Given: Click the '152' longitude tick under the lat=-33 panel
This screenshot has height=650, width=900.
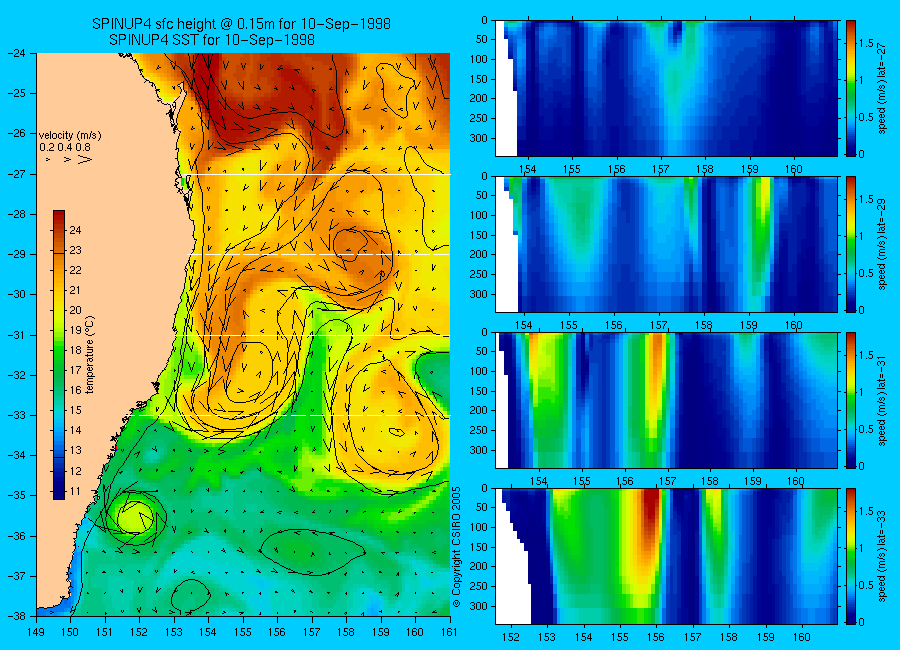Looking at the screenshot, I should 510,637.
